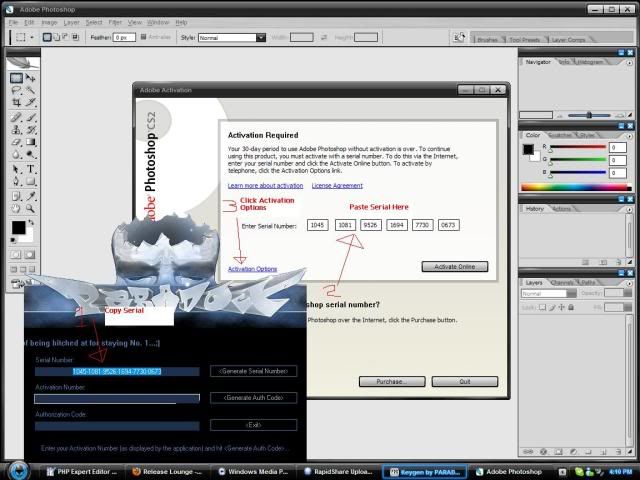The height and width of the screenshot is (480, 640).
Task: Switch to Quick Mask mode
Action: click(29, 255)
